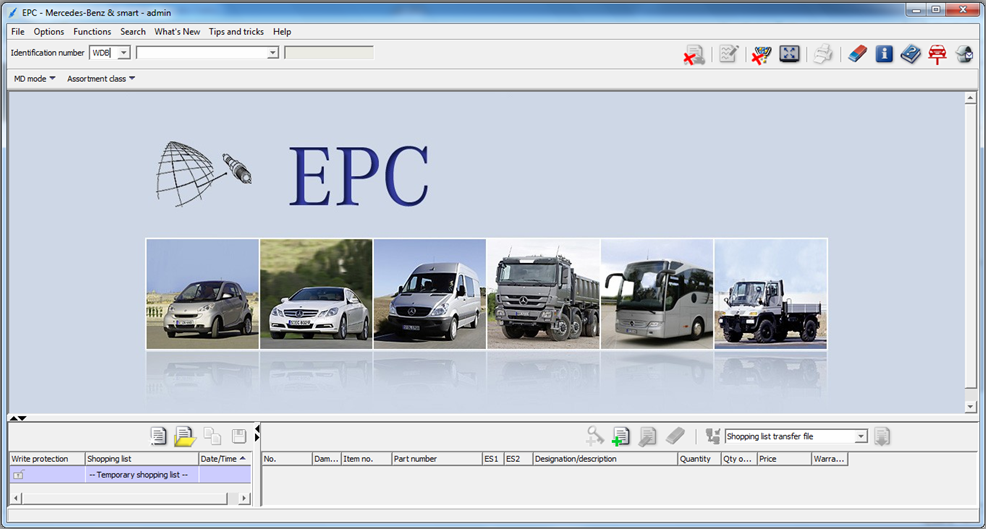Click the copy shopping list icon
986x529 pixels.
[213, 436]
